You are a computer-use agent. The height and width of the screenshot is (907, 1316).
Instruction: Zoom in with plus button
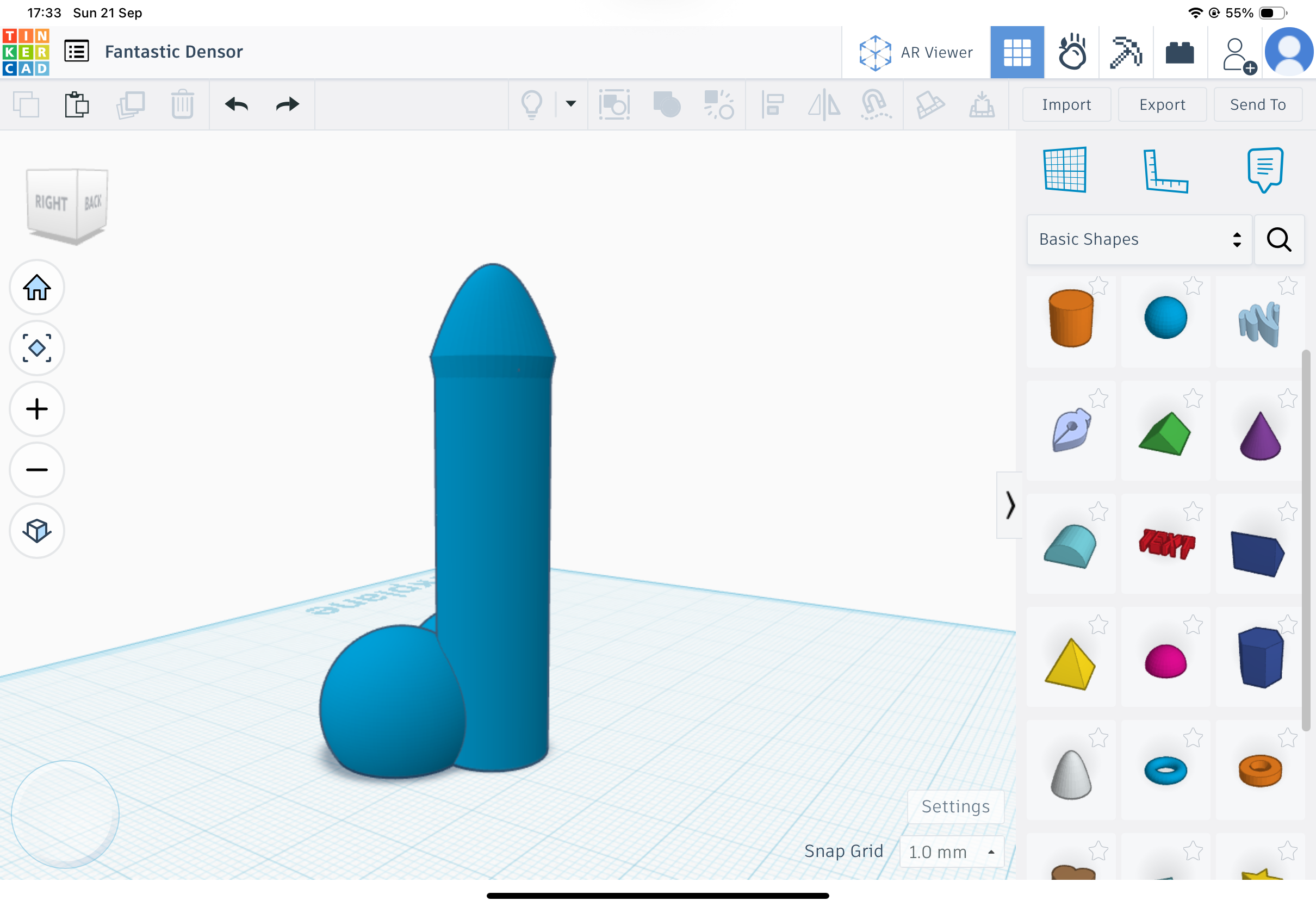[37, 409]
